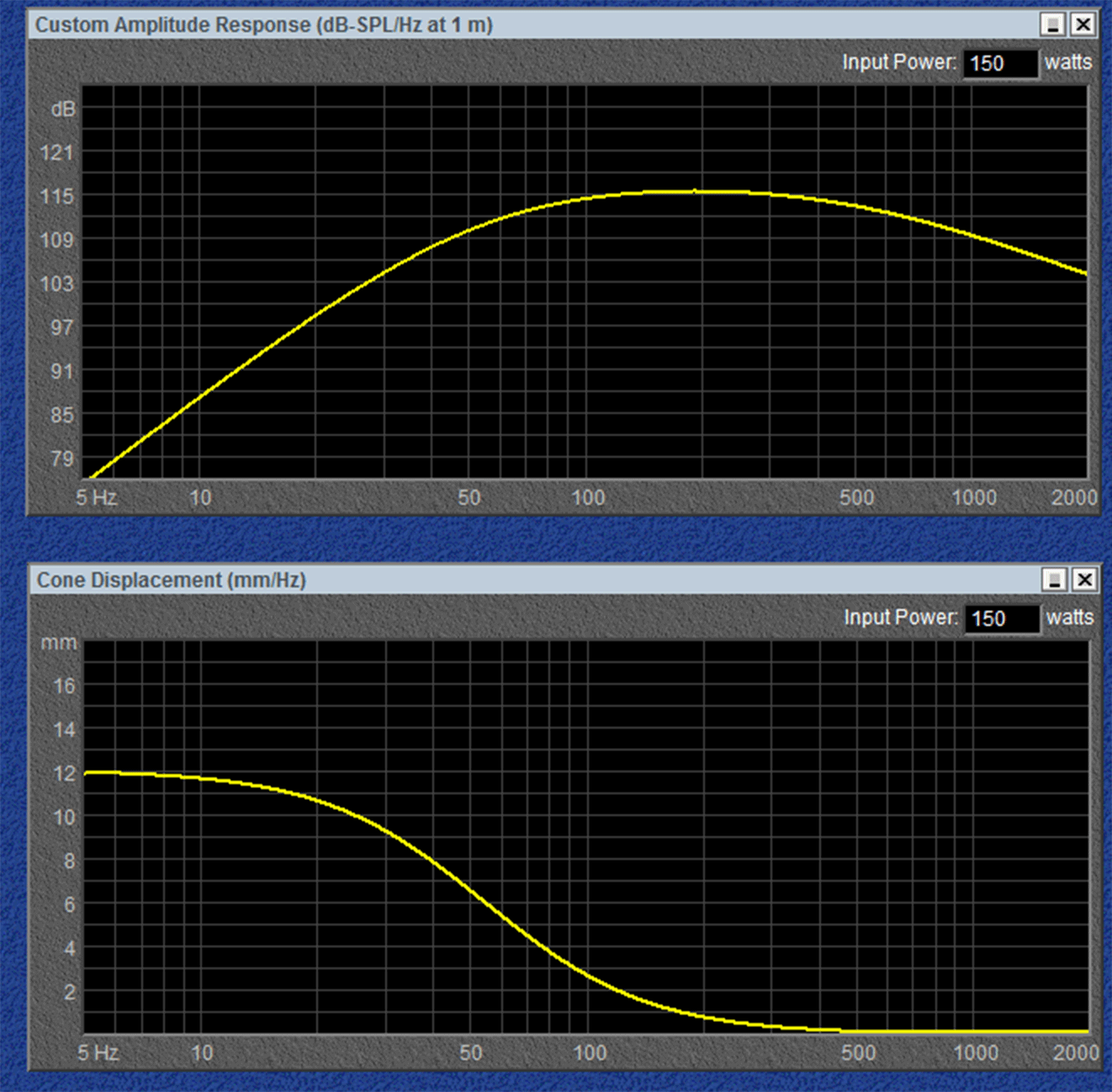Click 'Input Power:' label in Amplitude Response window
1112x1092 pixels.
tap(899, 62)
